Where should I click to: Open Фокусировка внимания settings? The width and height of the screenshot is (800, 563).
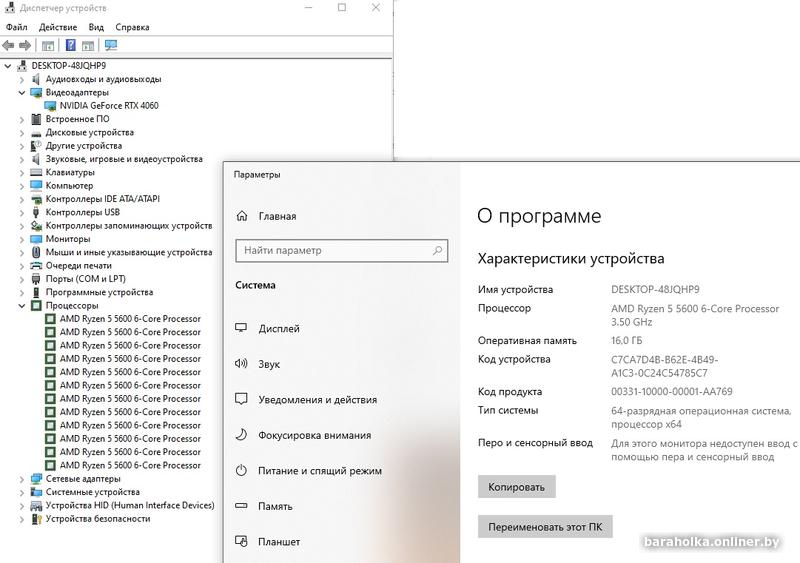tap(314, 435)
